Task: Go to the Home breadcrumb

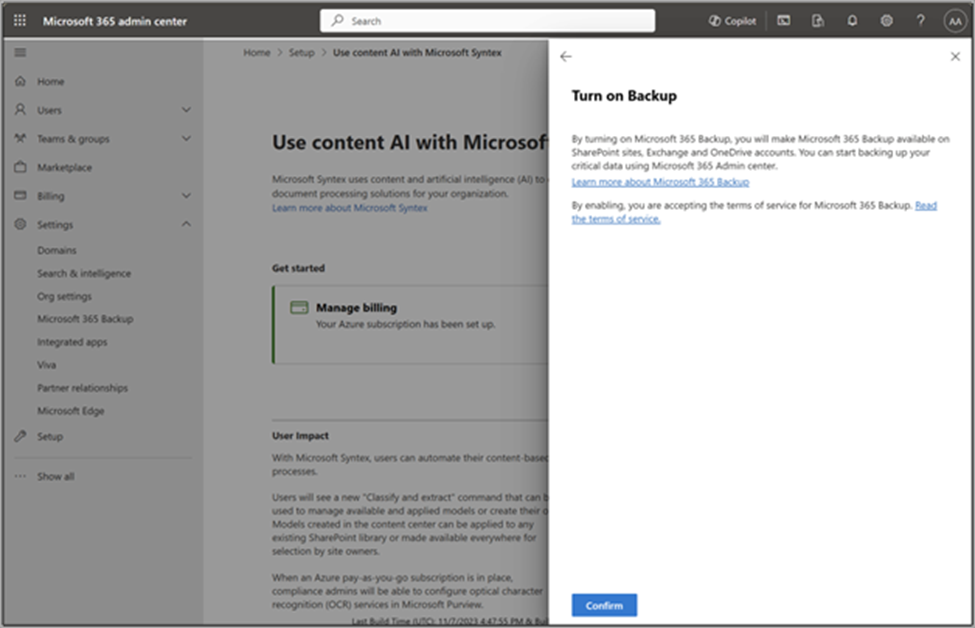Action: pyautogui.click(x=257, y=53)
